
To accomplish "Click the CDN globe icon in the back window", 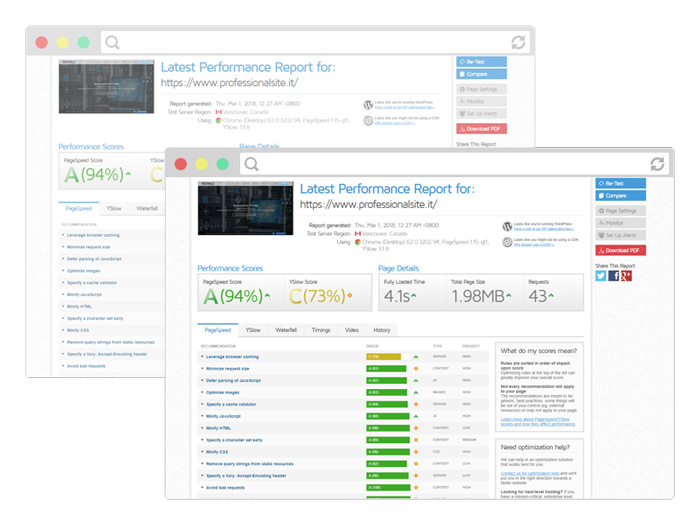I will point(368,121).
